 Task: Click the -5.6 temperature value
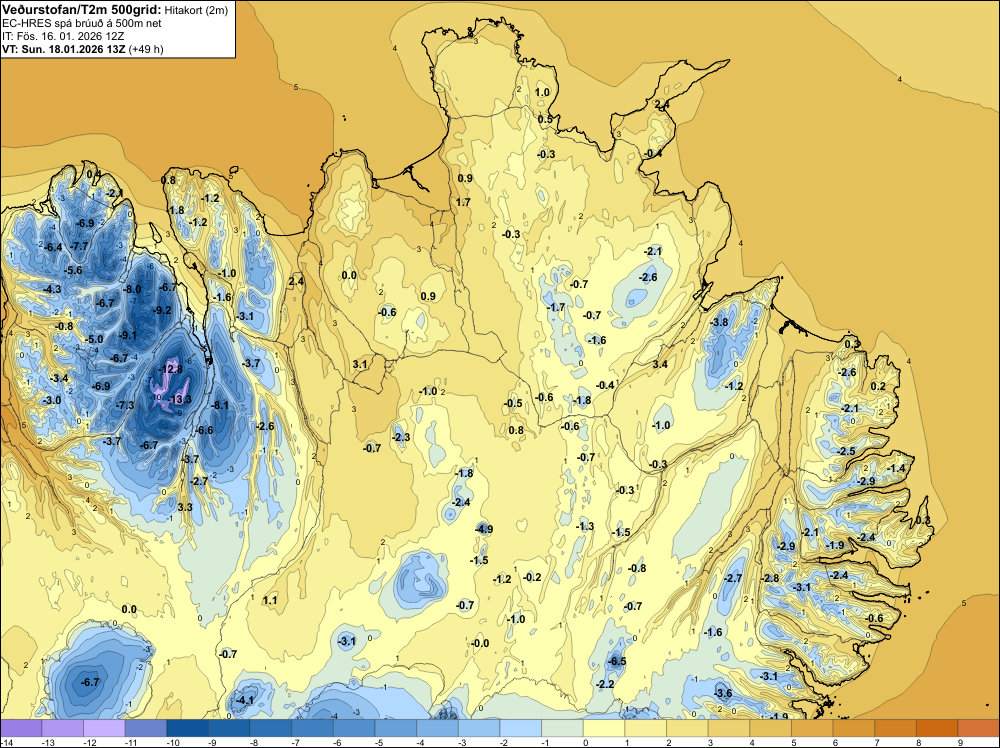tap(73, 270)
